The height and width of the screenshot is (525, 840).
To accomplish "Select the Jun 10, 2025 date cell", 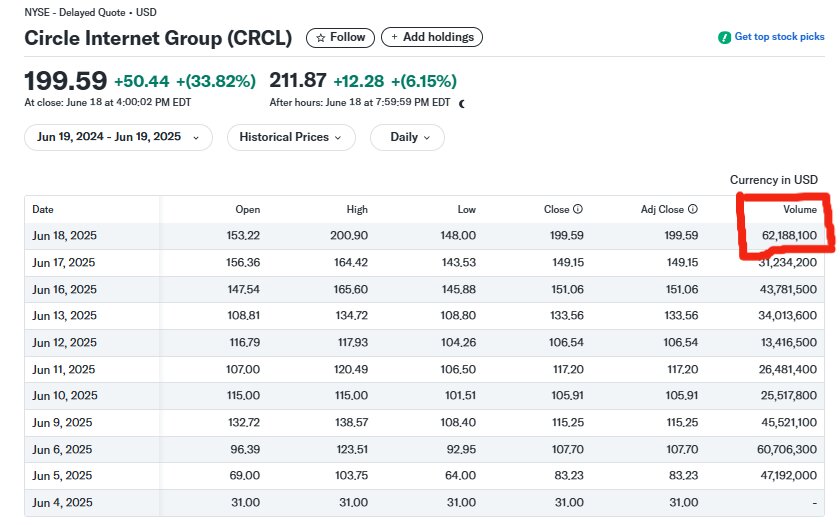I will coord(65,395).
